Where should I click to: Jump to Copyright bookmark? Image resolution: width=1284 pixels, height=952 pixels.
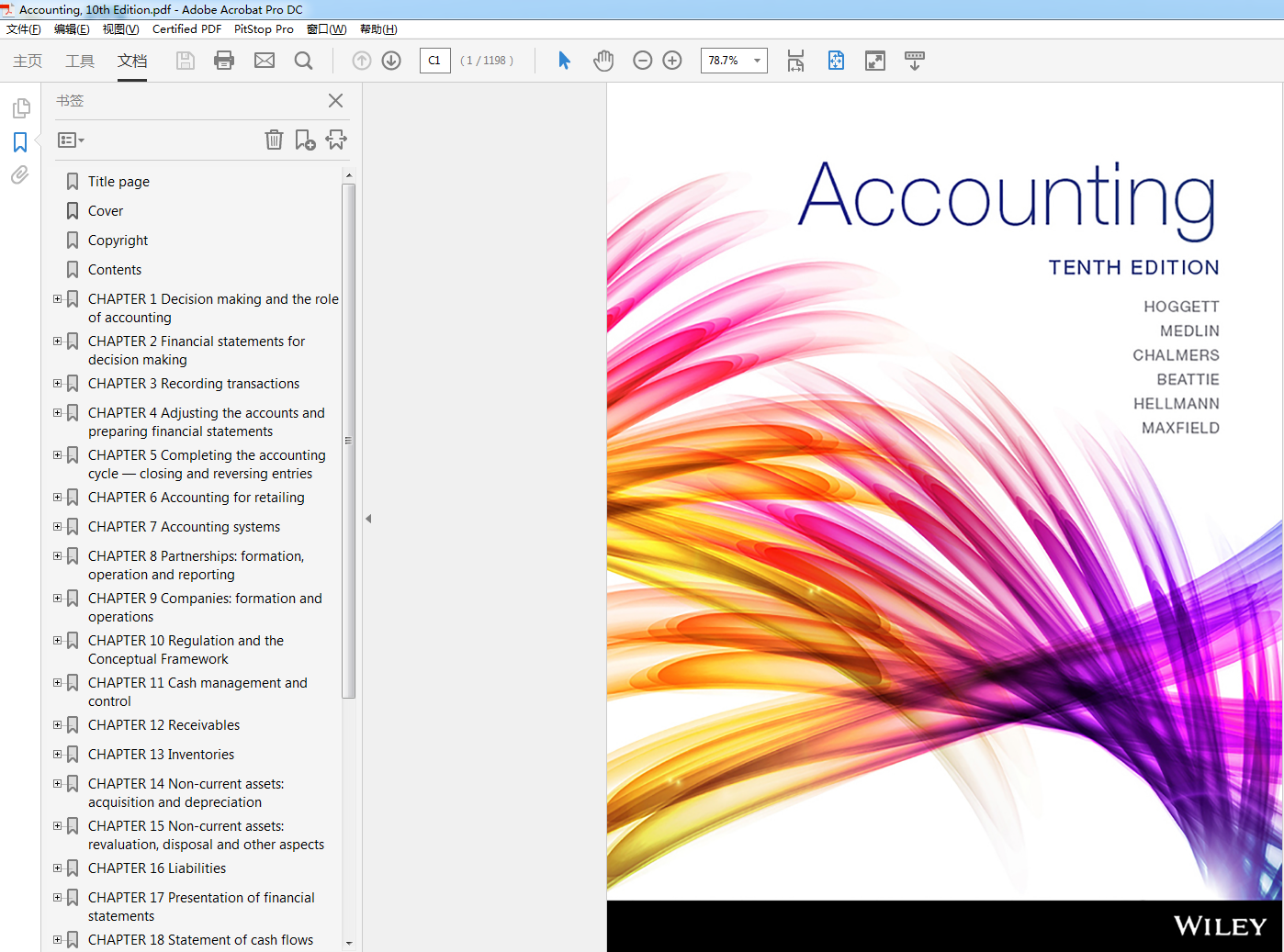[x=118, y=241]
